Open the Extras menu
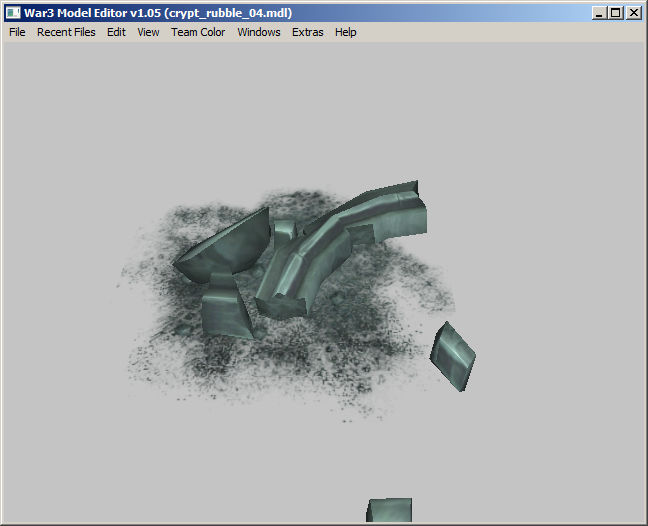 tap(307, 32)
